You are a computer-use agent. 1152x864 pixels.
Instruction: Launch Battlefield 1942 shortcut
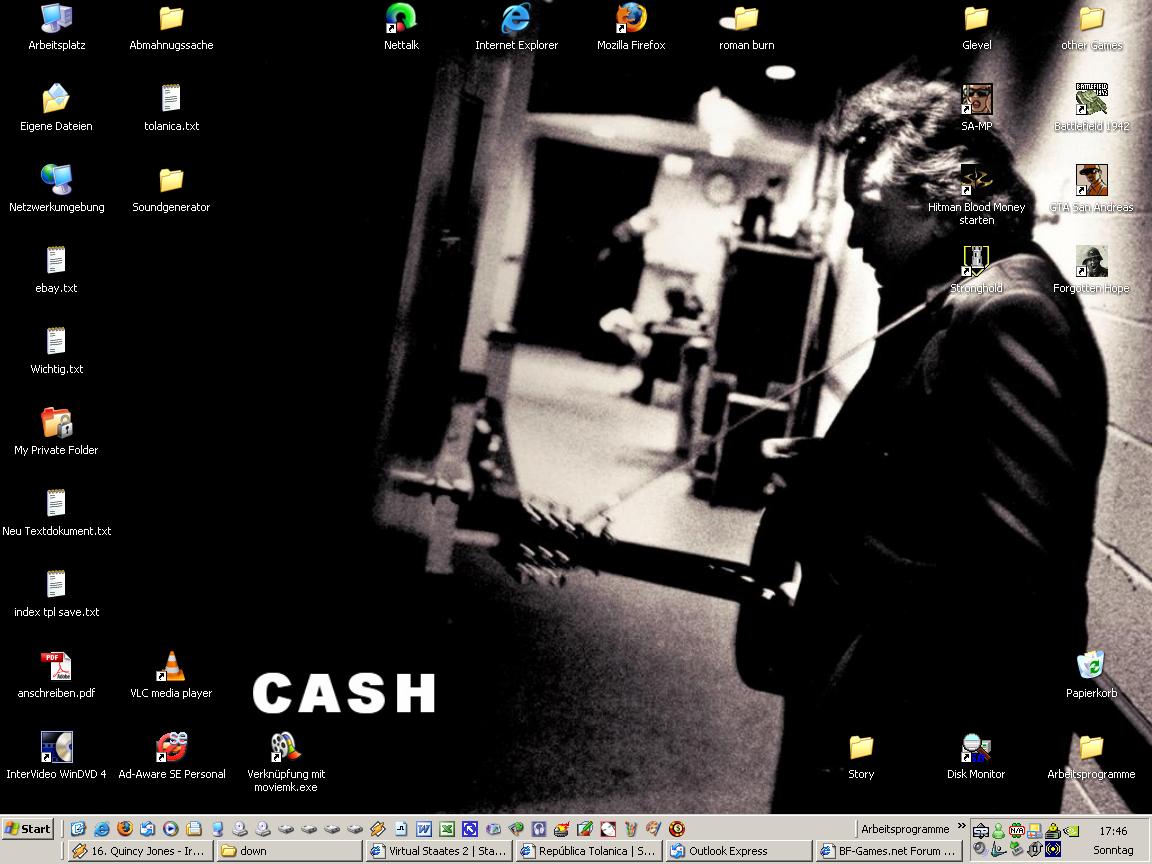1092,108
